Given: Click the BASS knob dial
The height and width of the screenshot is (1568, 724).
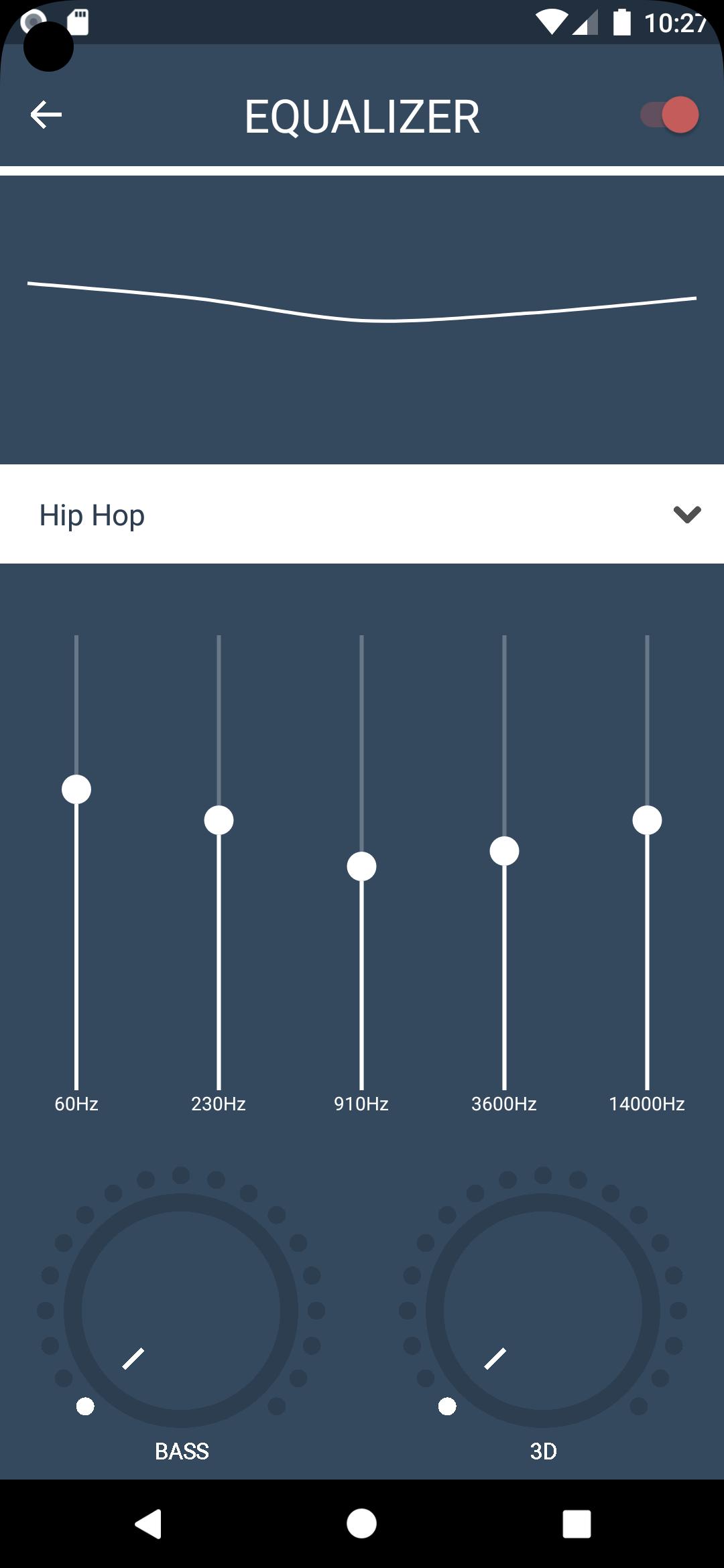Looking at the screenshot, I should 181,1310.
